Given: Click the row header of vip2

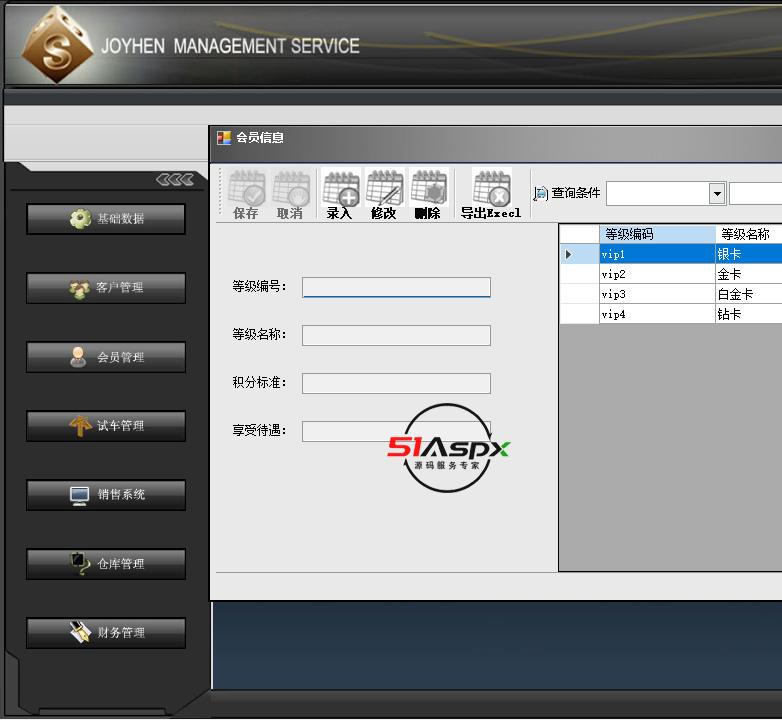Looking at the screenshot, I should [580, 274].
